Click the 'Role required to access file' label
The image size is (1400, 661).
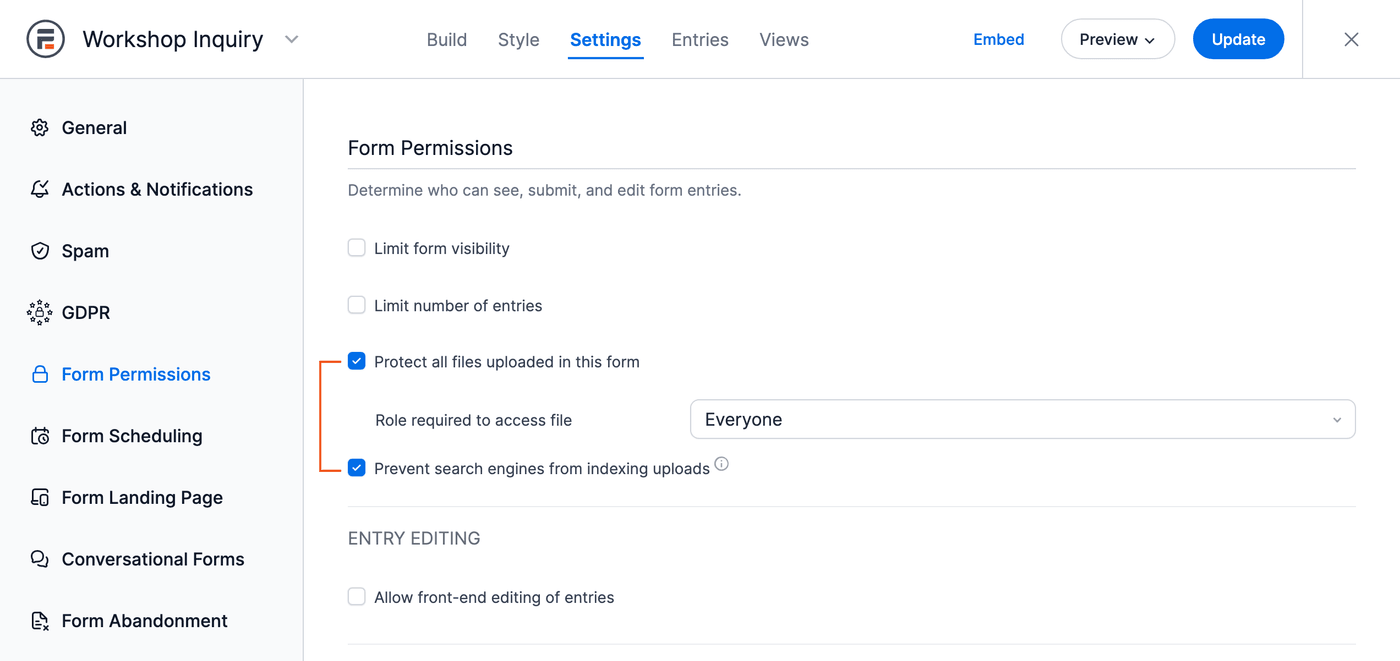click(x=474, y=420)
